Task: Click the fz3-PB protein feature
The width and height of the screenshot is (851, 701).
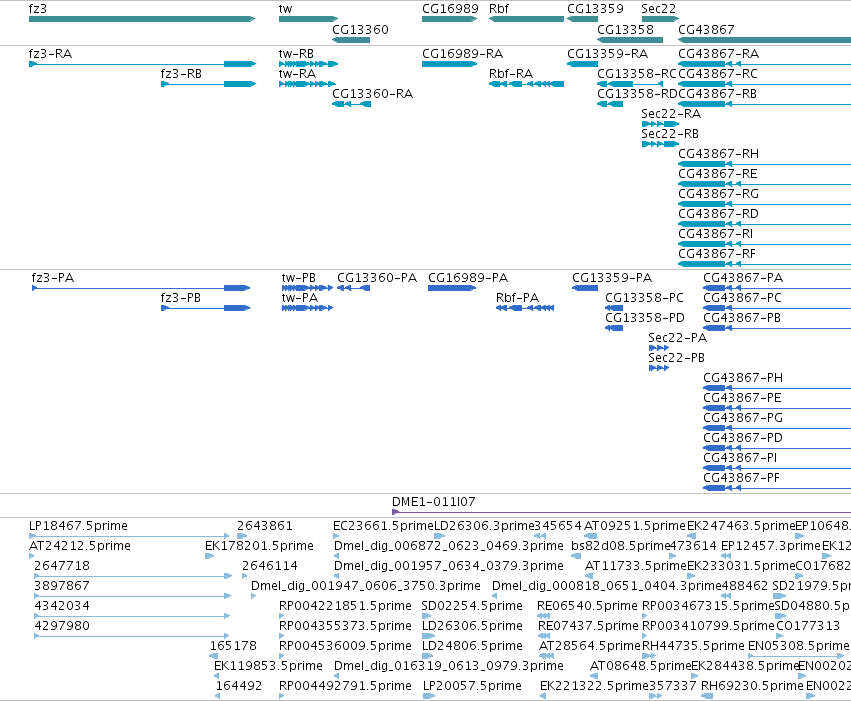Action: click(206, 308)
